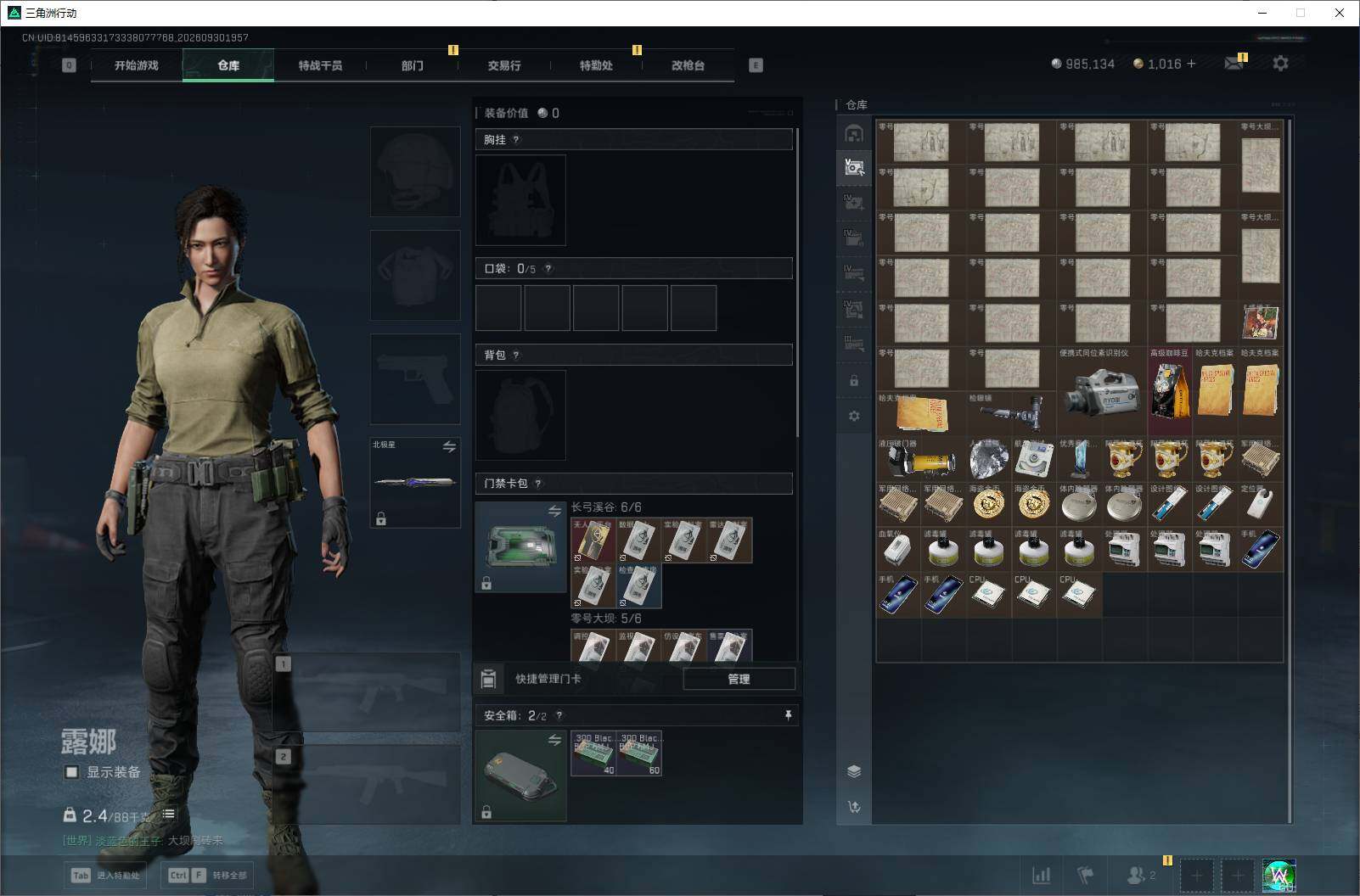Click the stack layers icon in warehouse sidebar
The height and width of the screenshot is (896, 1360).
pos(854,771)
